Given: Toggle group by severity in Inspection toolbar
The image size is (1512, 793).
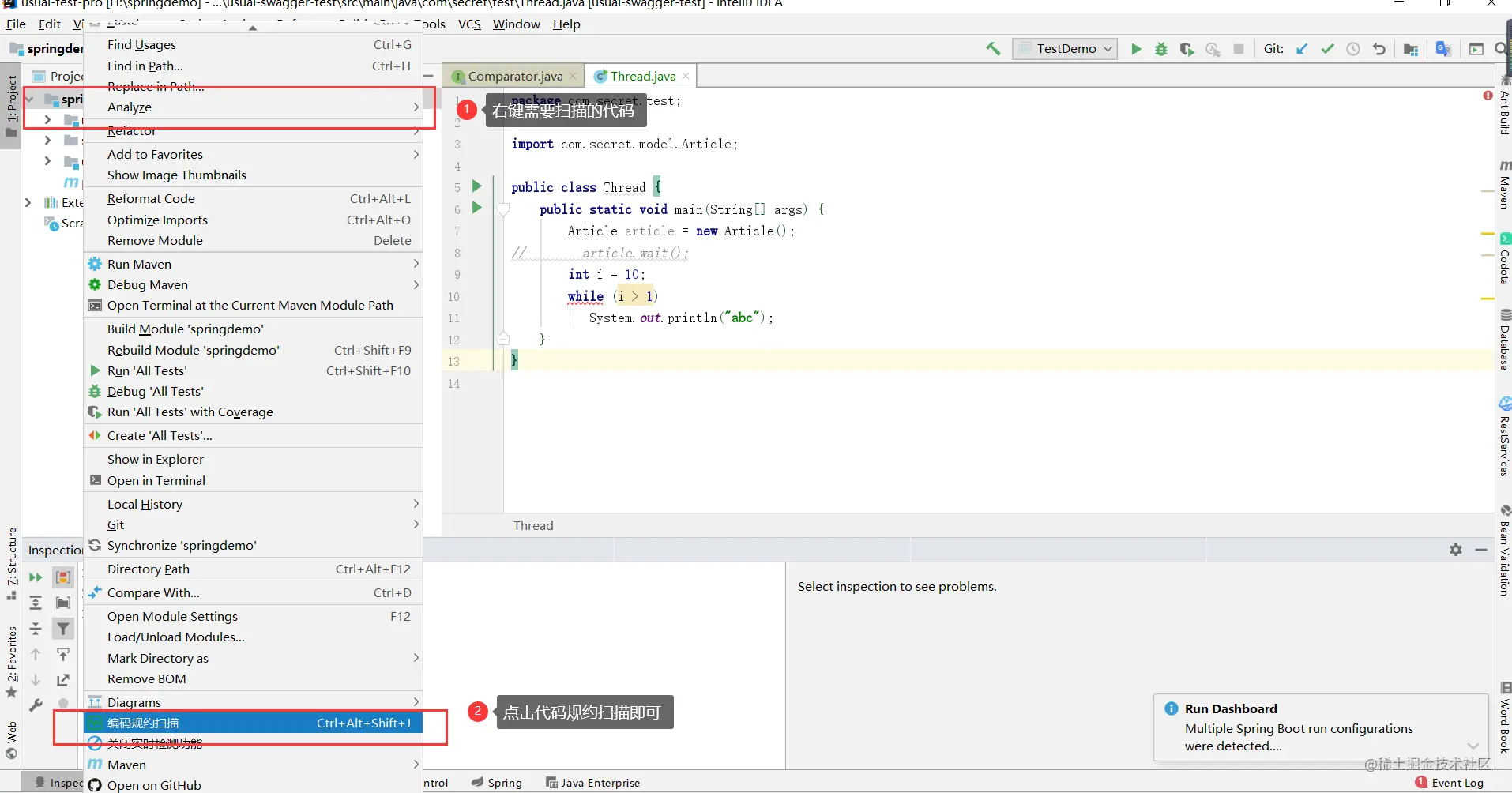Looking at the screenshot, I should 63,577.
